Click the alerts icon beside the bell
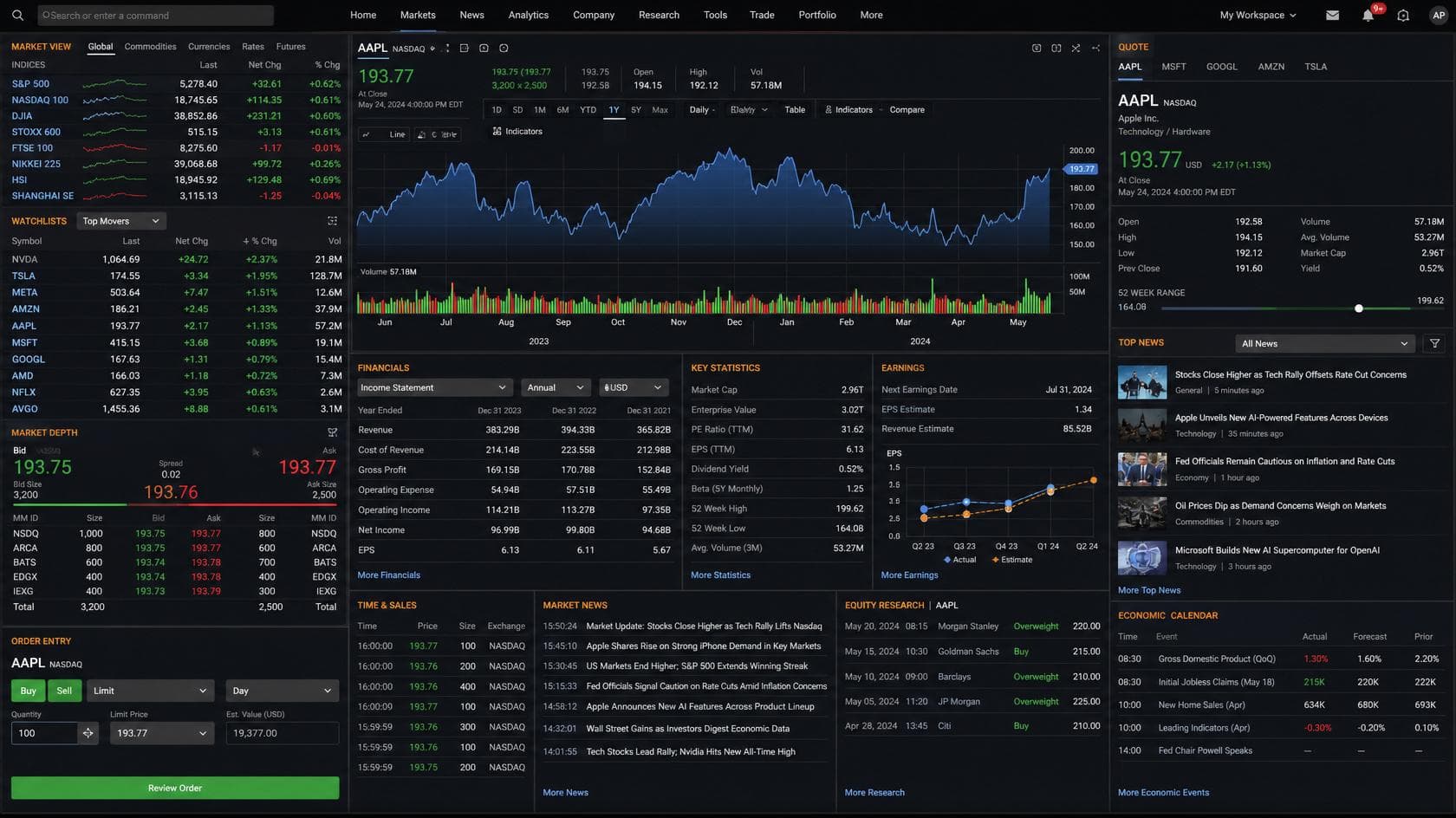Screen dimensions: 1456x818 coord(1403,16)
